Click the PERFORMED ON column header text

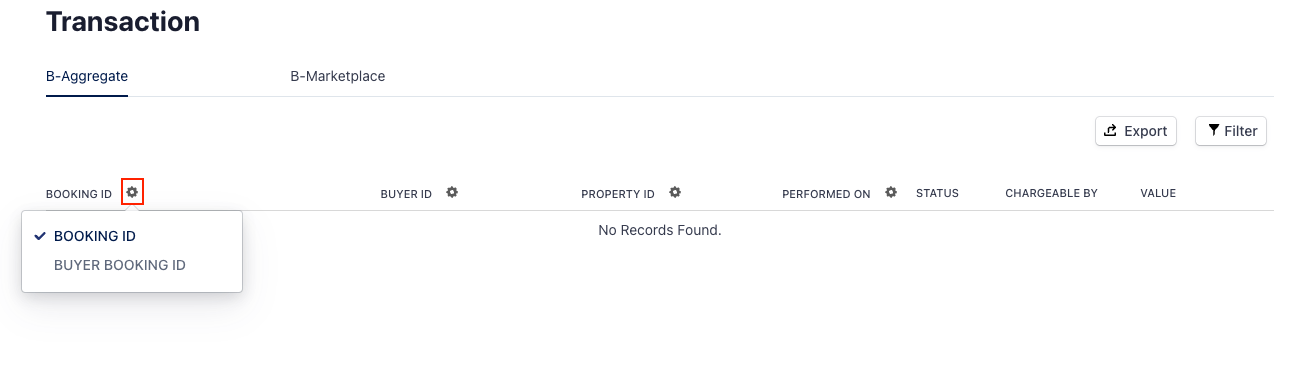(826, 194)
